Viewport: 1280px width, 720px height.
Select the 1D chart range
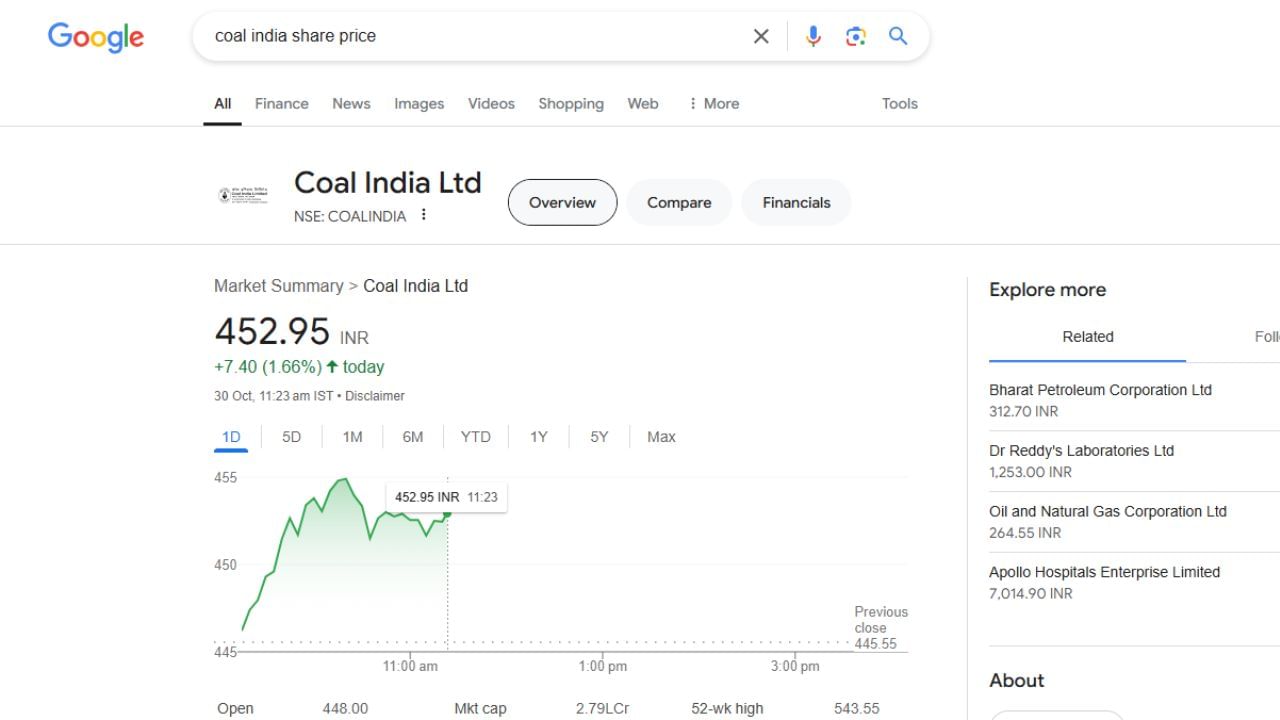(231, 437)
